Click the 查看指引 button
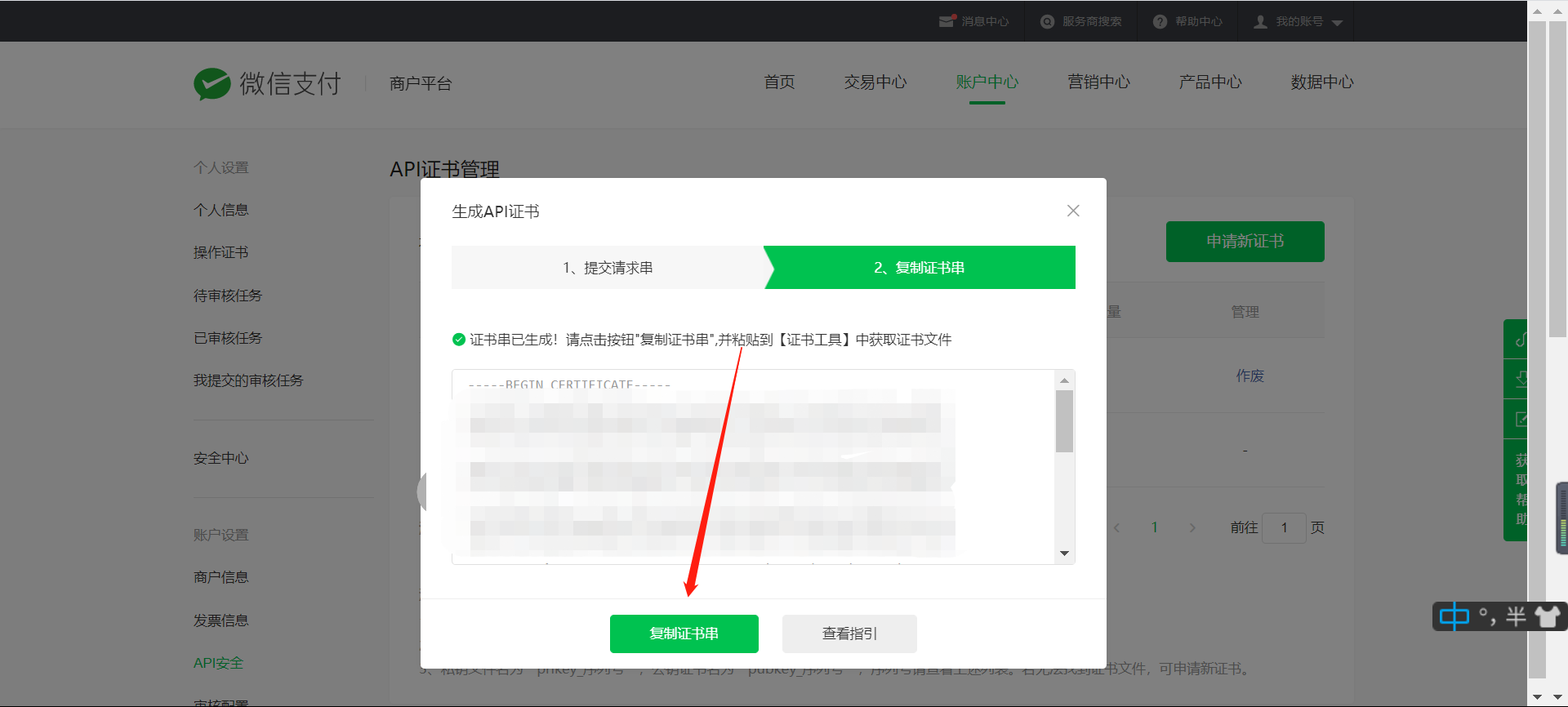The image size is (1568, 707). click(849, 634)
